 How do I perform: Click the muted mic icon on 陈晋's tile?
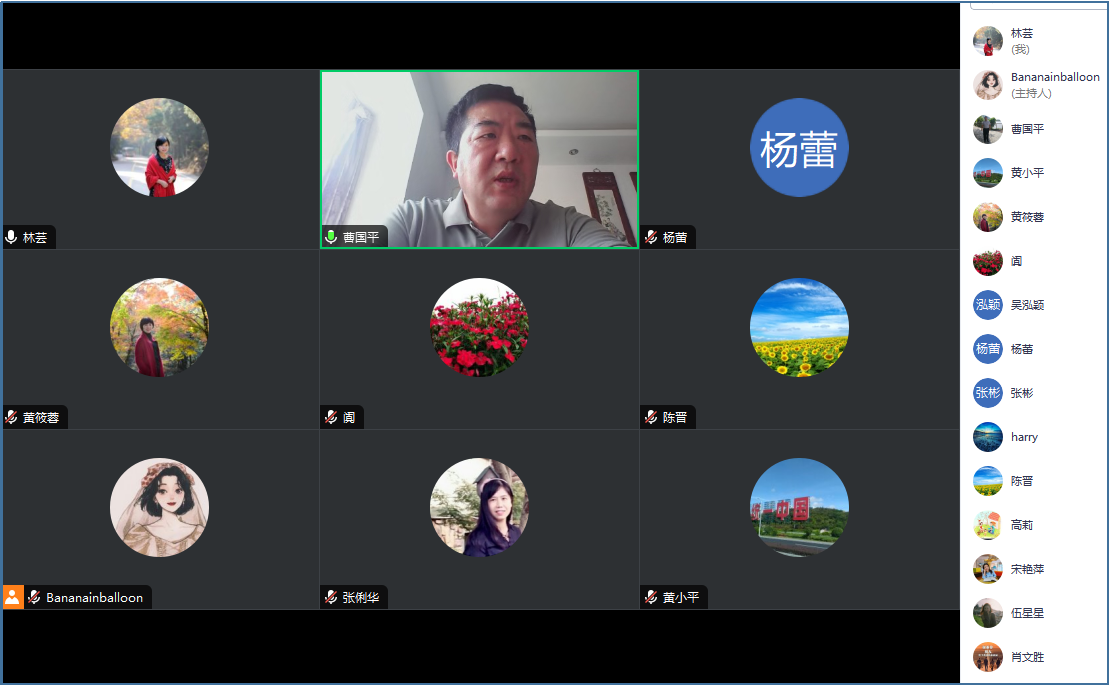click(x=651, y=417)
